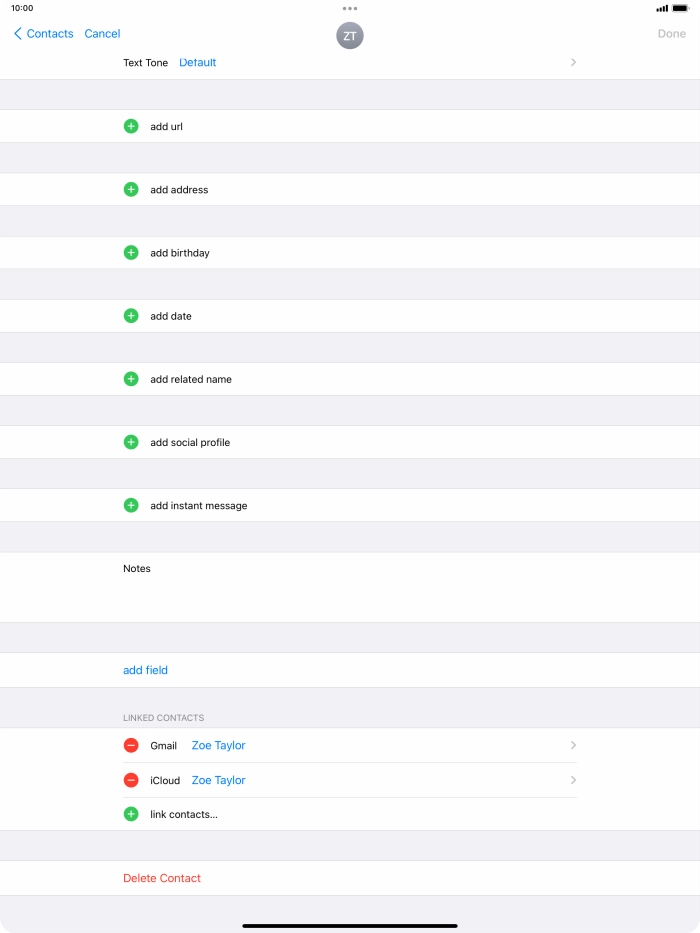Viewport: 700px width, 933px height.
Task: Tap the green plus beside link contacts
Action: 131,814
